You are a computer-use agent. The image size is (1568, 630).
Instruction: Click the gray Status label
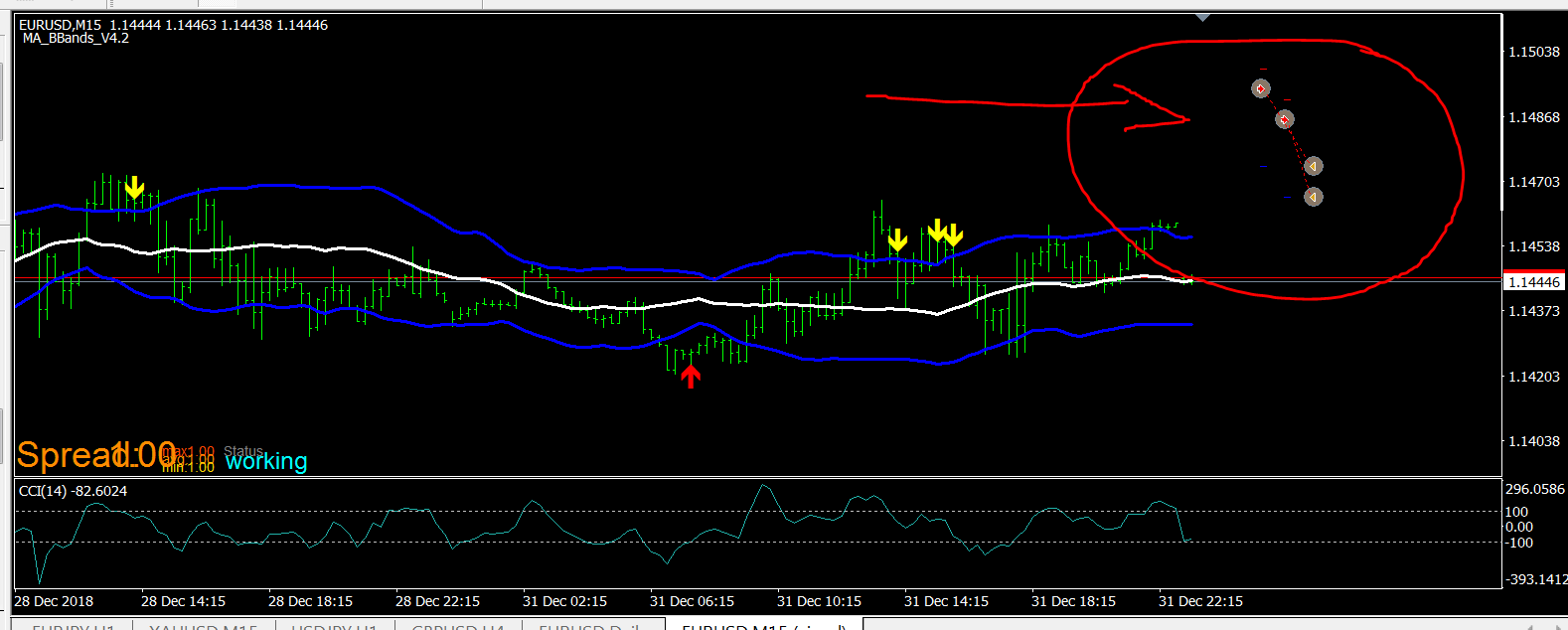point(243,451)
